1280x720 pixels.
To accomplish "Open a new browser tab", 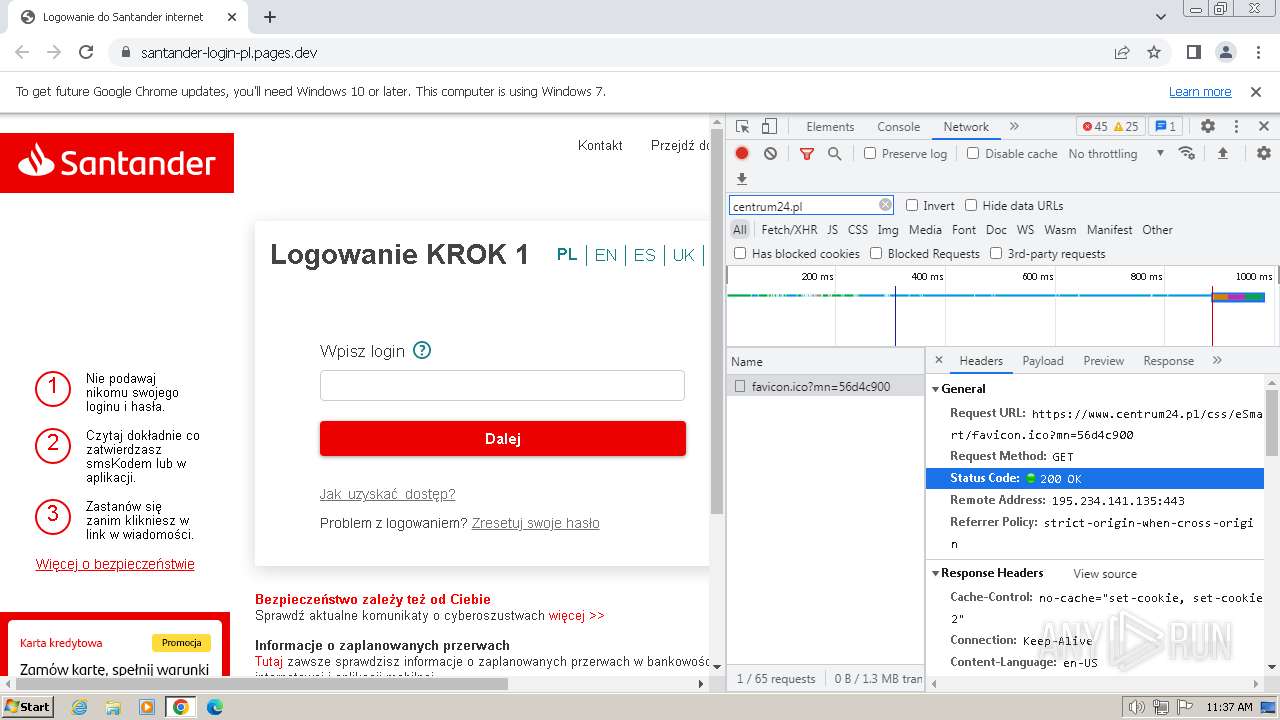I will coord(270,17).
